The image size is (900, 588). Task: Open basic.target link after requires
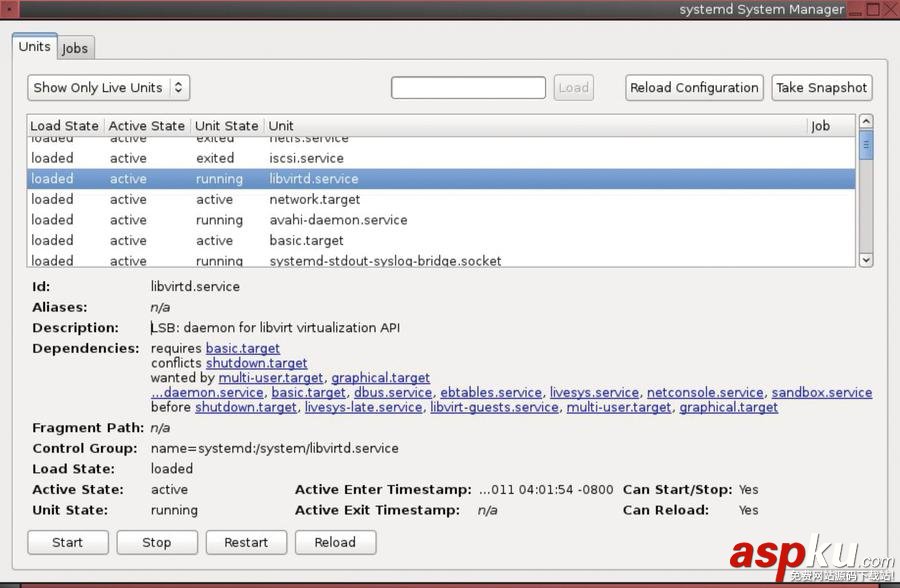pos(243,349)
